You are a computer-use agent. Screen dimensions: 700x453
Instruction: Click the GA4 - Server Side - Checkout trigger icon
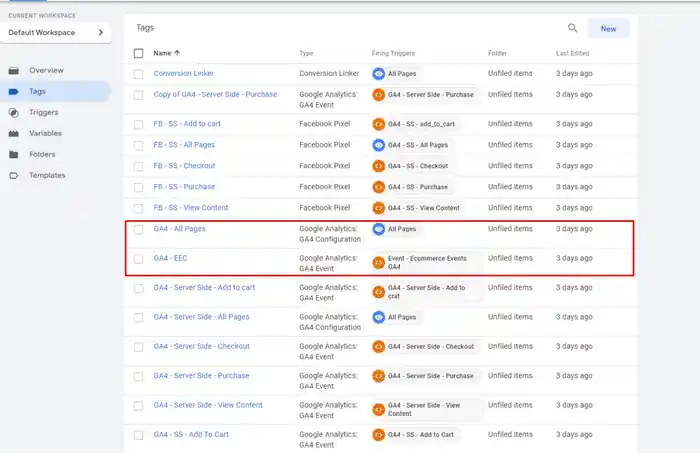pyautogui.click(x=379, y=347)
